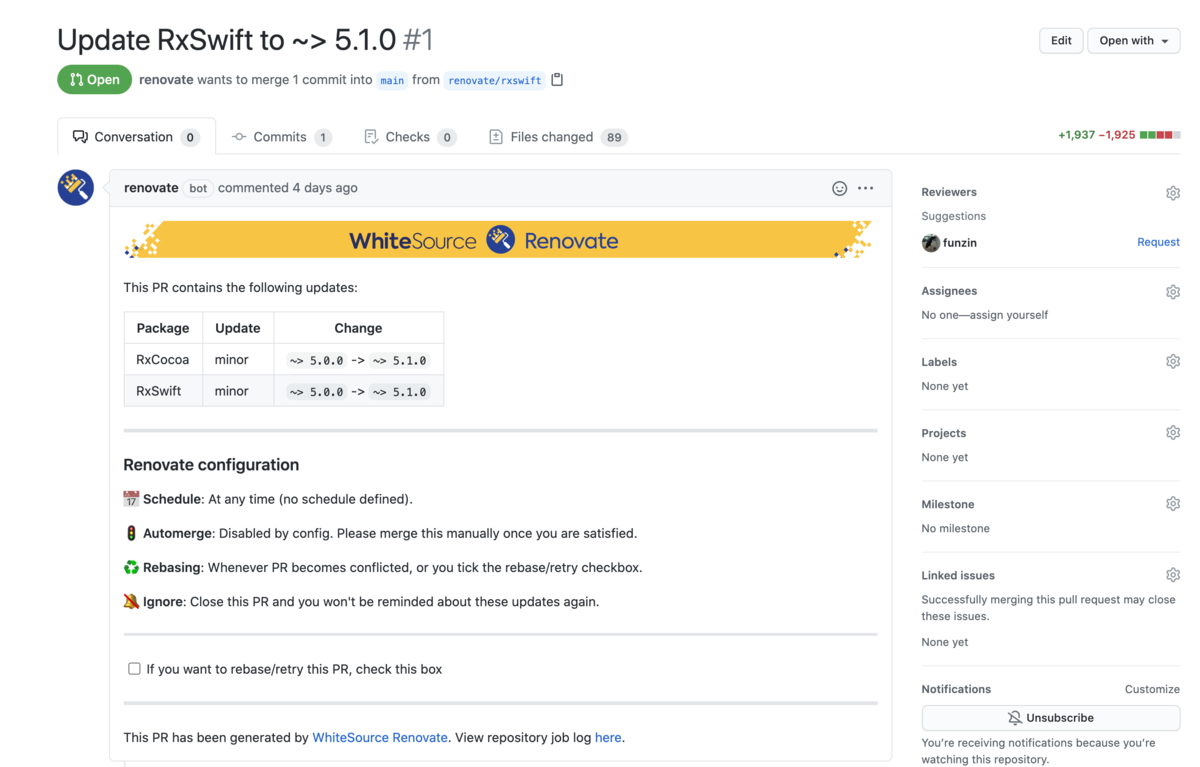1200x767 pixels.
Task: Click pull request title text
Action: click(x=227, y=40)
